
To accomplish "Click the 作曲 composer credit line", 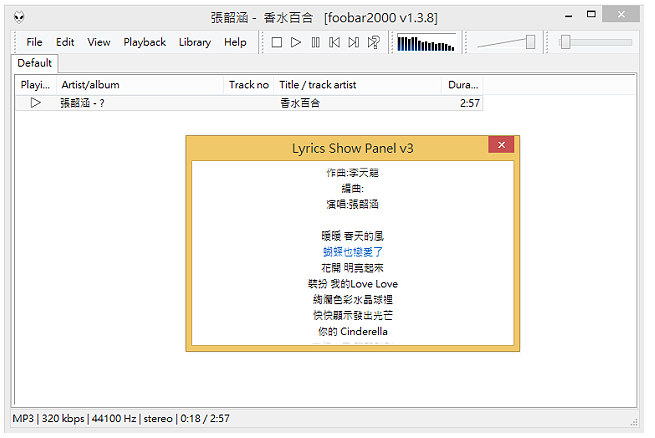I will click(x=353, y=172).
